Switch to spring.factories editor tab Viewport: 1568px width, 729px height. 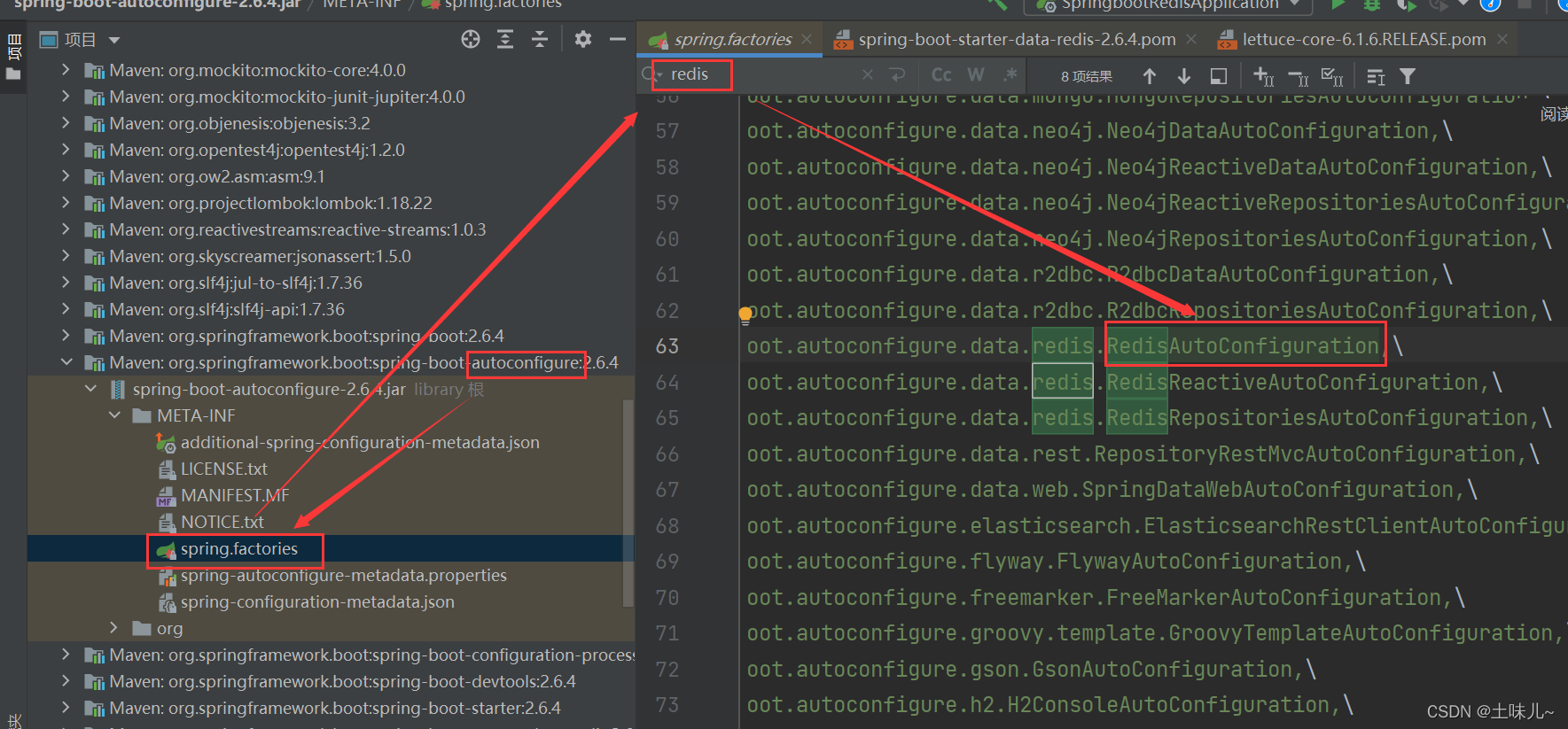(732, 39)
